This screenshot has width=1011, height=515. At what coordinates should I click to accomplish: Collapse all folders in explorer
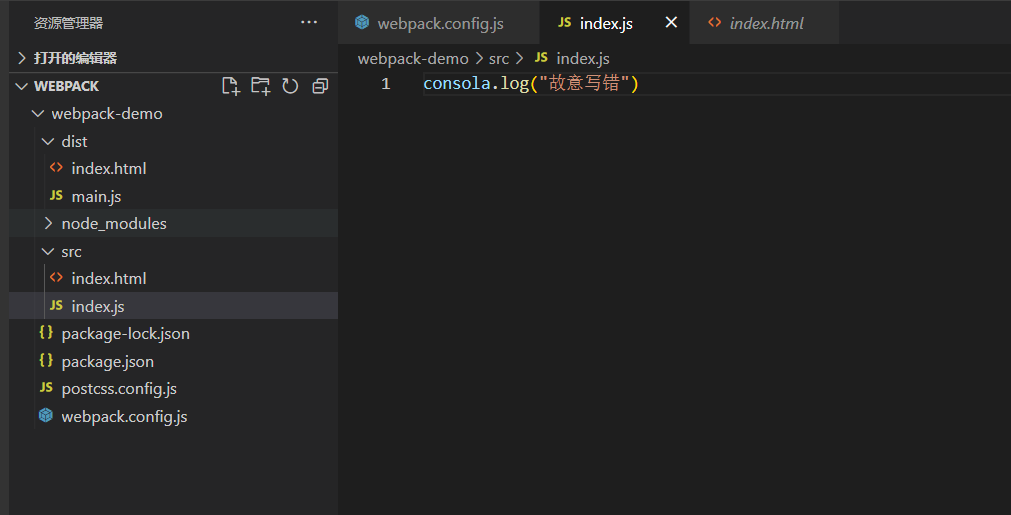pyautogui.click(x=320, y=86)
